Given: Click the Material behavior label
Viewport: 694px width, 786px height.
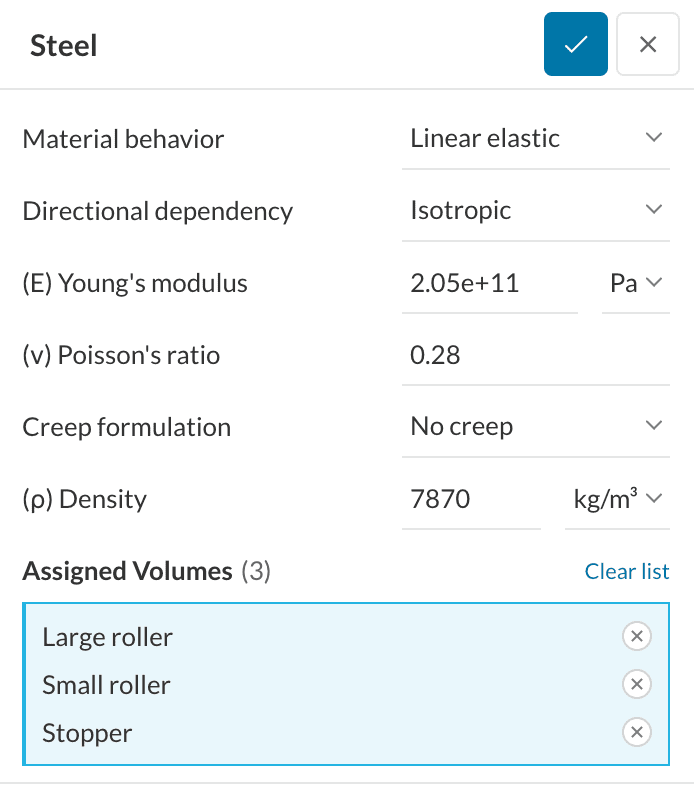Looking at the screenshot, I should [123, 139].
